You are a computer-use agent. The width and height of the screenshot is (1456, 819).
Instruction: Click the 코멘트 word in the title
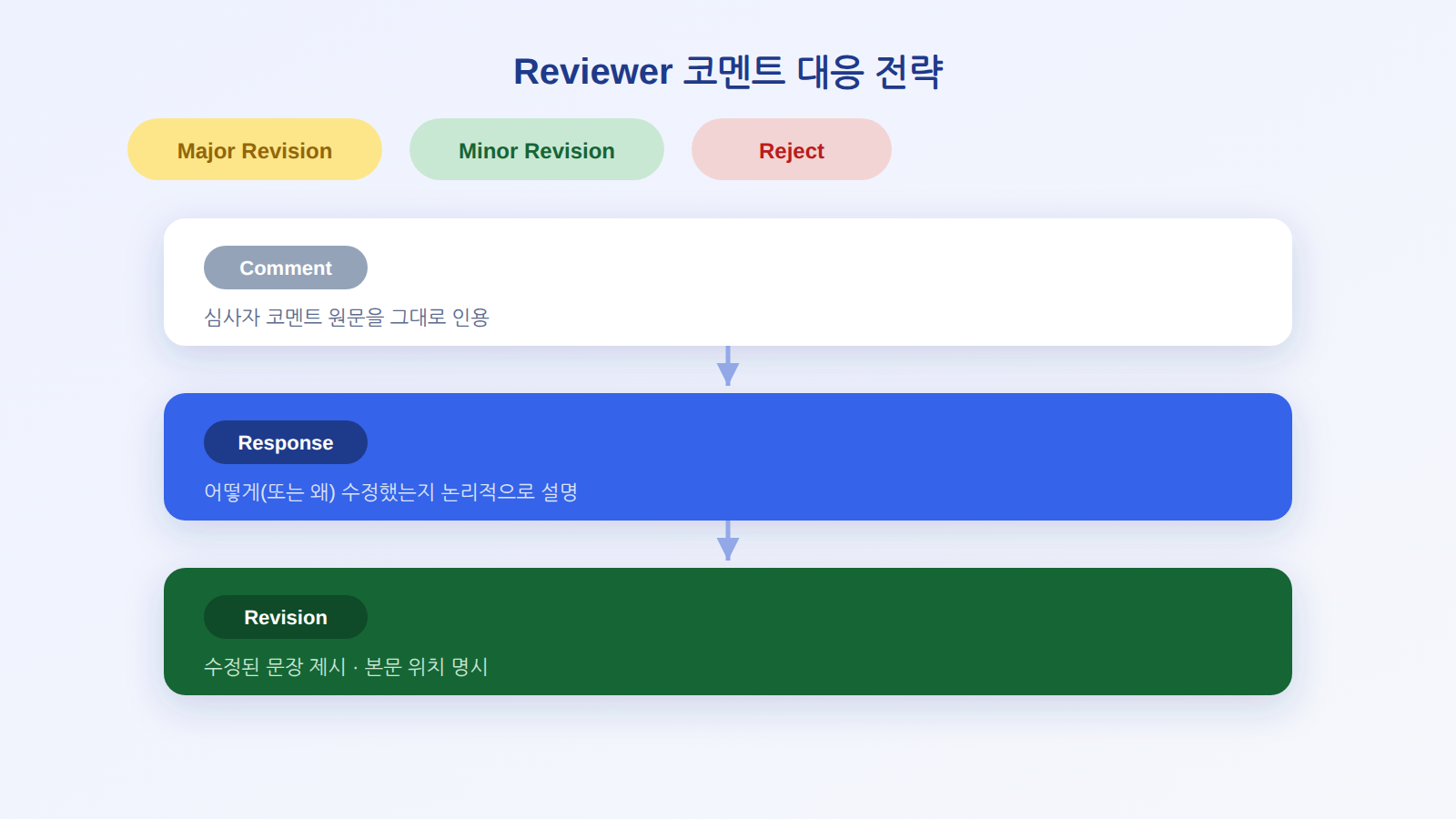click(734, 71)
